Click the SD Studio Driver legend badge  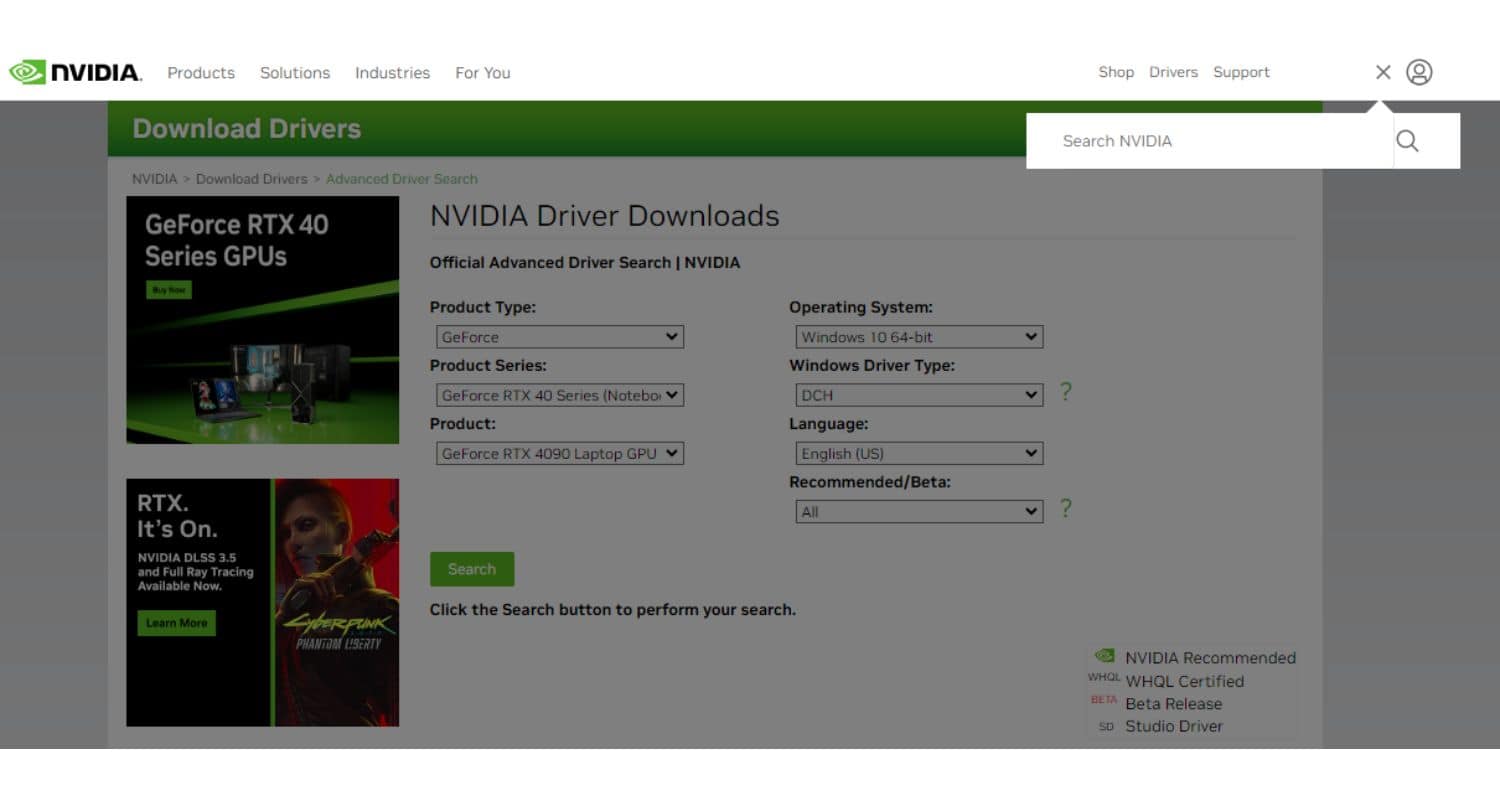1106,727
